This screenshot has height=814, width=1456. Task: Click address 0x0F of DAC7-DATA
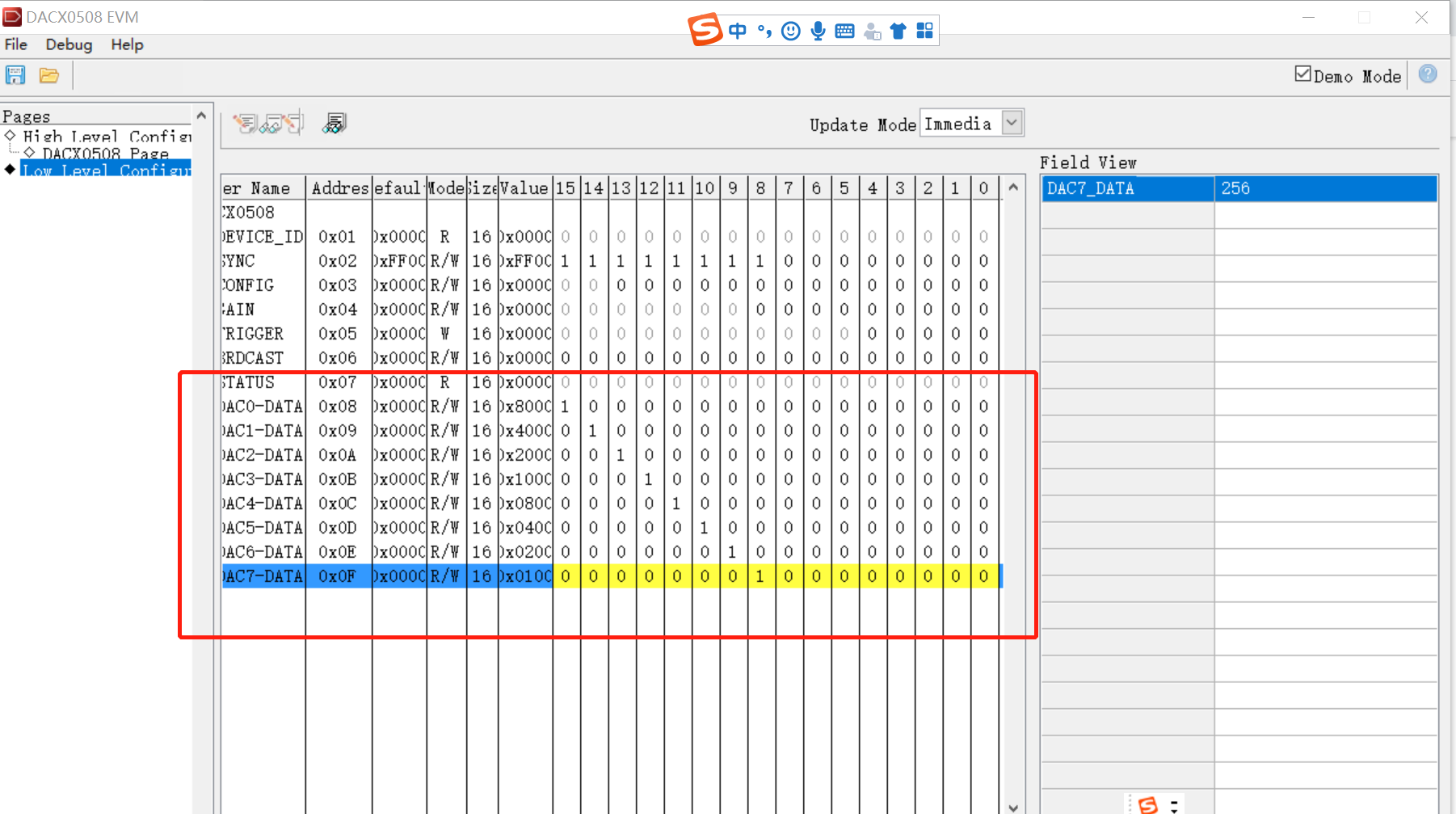coord(339,576)
